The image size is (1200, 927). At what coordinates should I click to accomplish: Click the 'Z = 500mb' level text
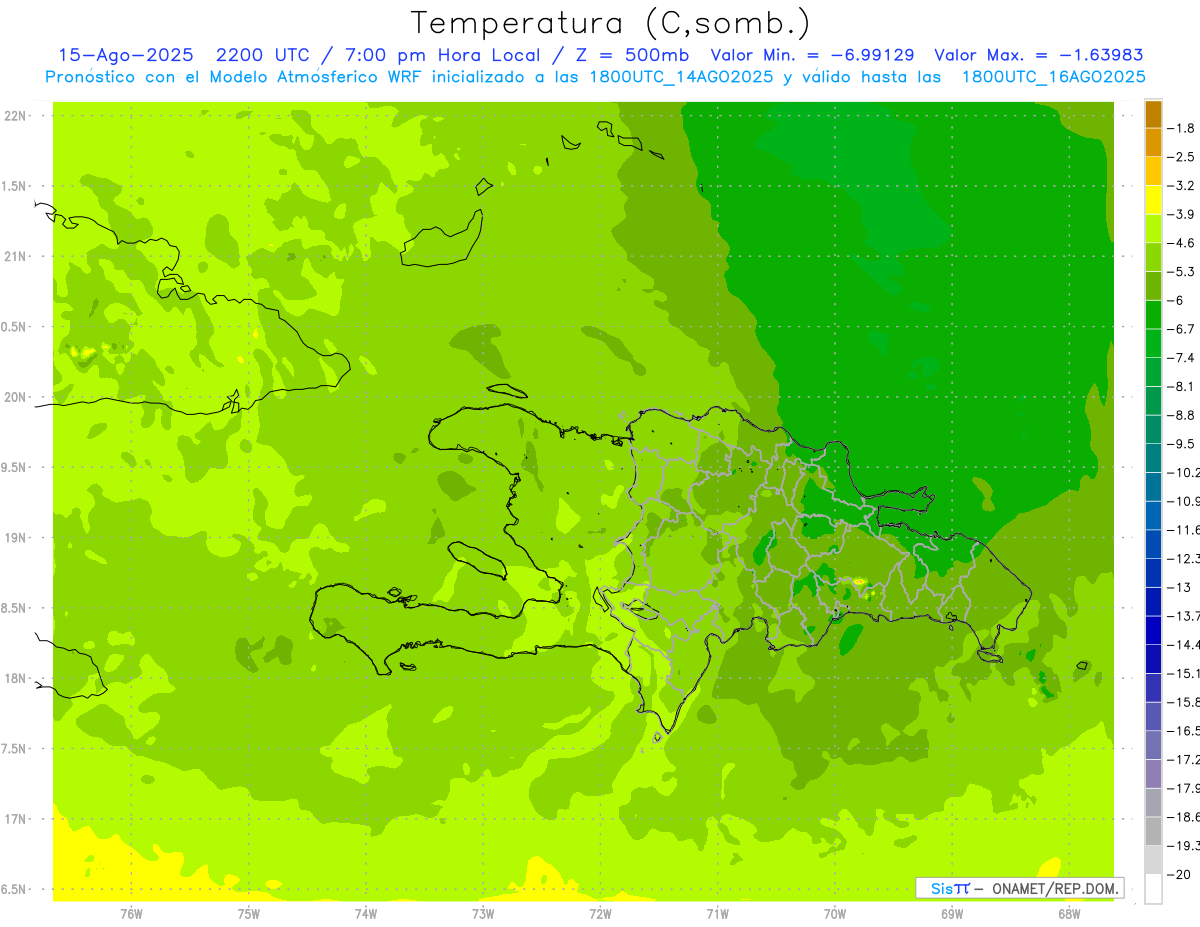(x=632, y=55)
